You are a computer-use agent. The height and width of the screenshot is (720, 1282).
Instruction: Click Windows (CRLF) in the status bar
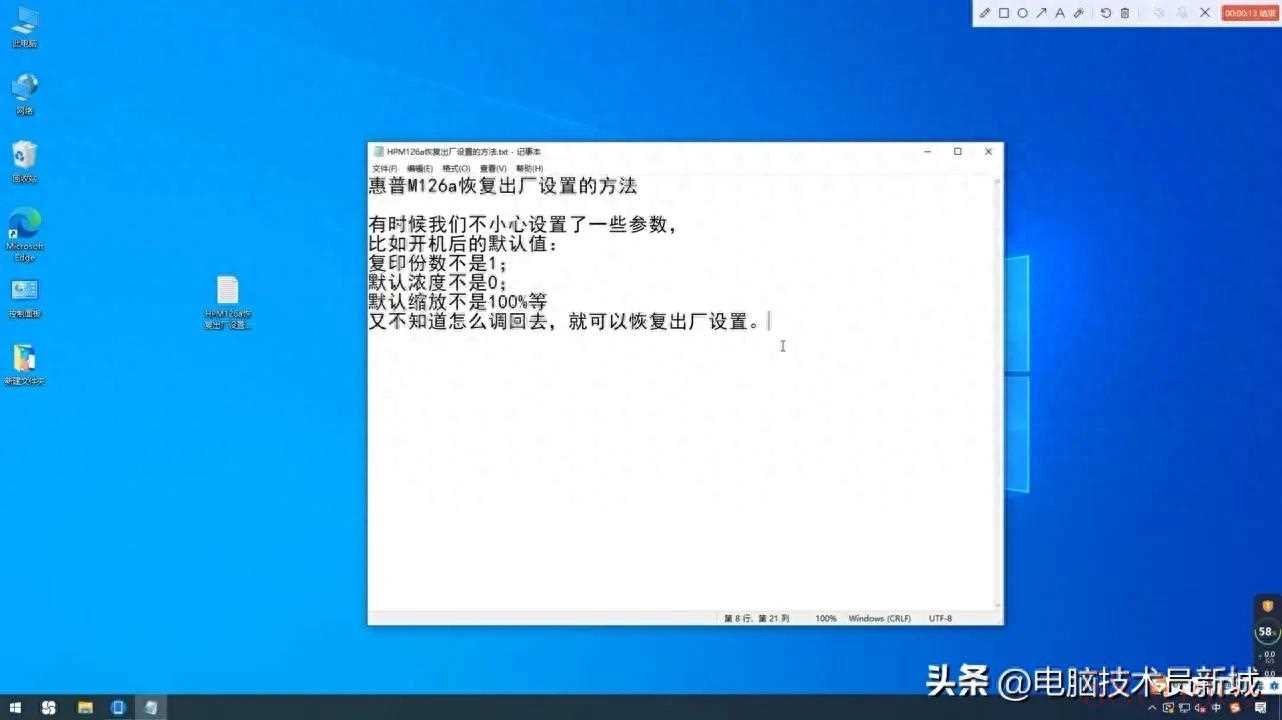point(880,618)
